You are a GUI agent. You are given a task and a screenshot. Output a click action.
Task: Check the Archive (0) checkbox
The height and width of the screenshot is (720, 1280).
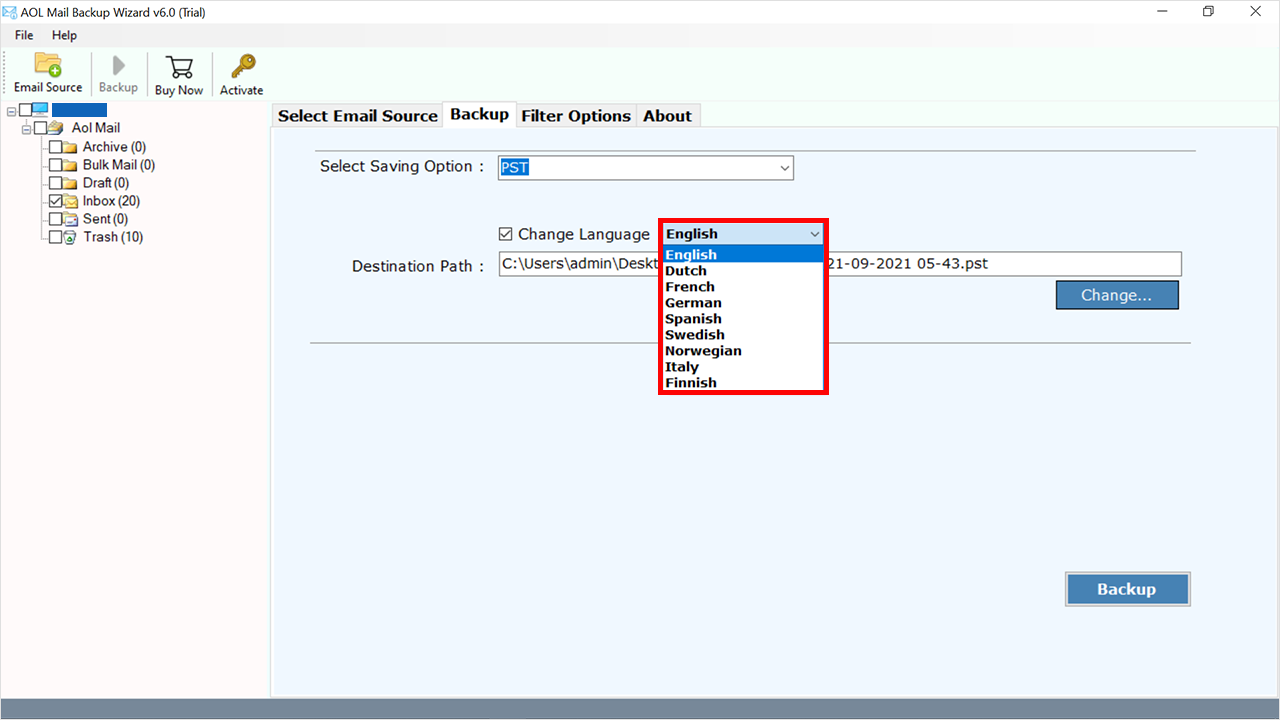pyautogui.click(x=55, y=147)
